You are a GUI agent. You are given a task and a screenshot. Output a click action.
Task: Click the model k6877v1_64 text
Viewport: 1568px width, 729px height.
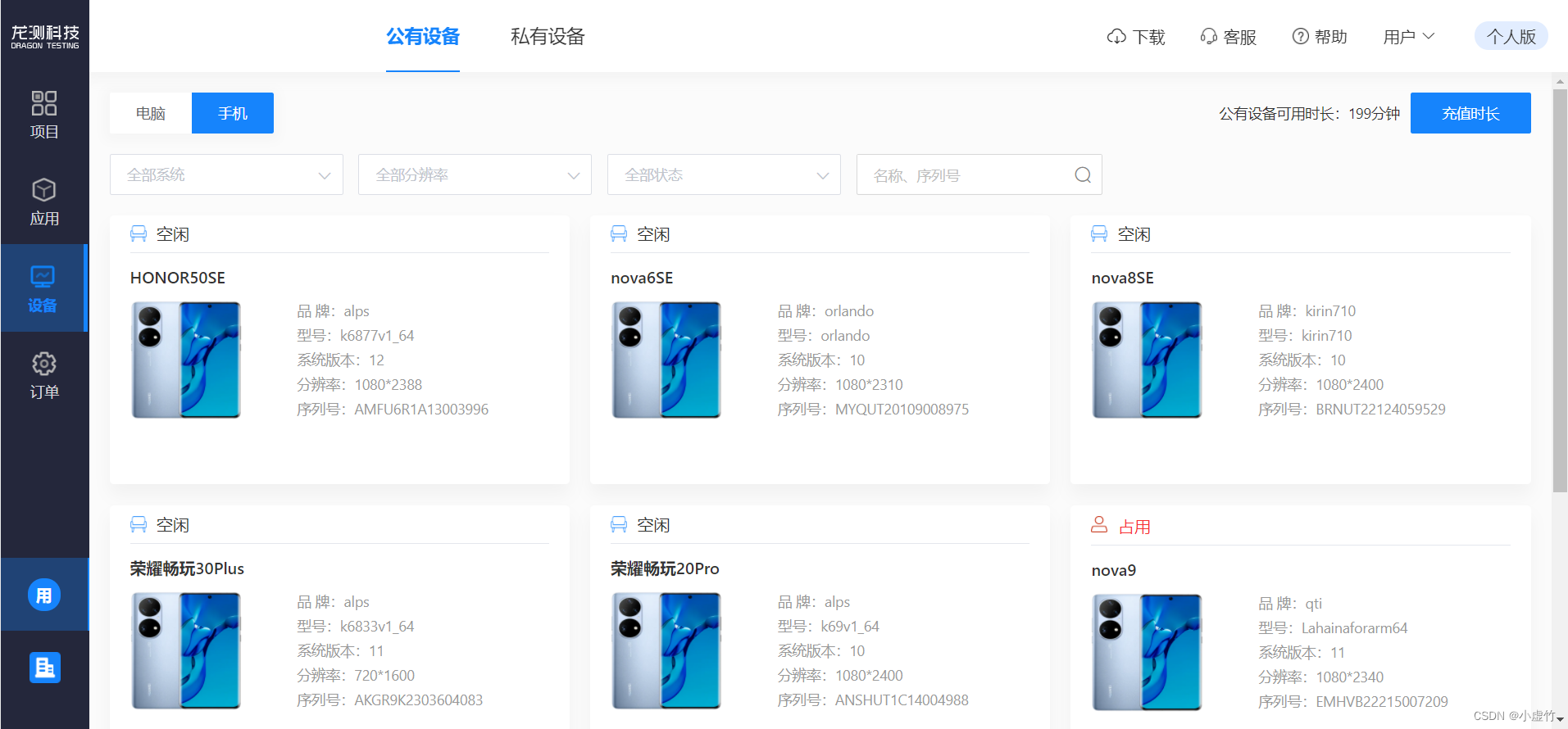[377, 335]
